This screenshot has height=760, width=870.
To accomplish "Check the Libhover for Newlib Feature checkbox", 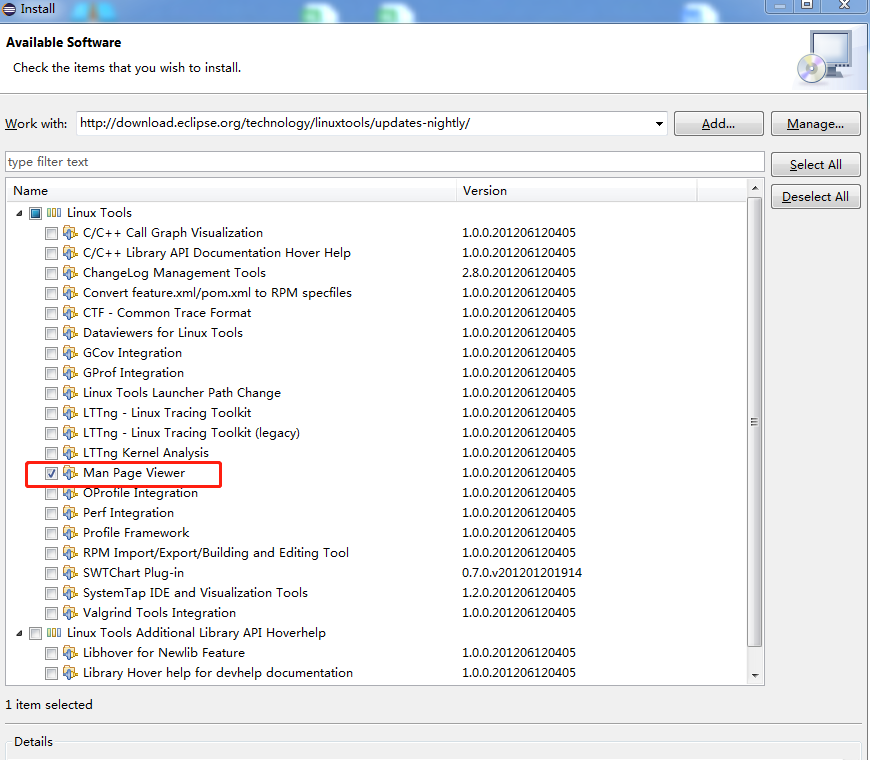I will point(51,653).
